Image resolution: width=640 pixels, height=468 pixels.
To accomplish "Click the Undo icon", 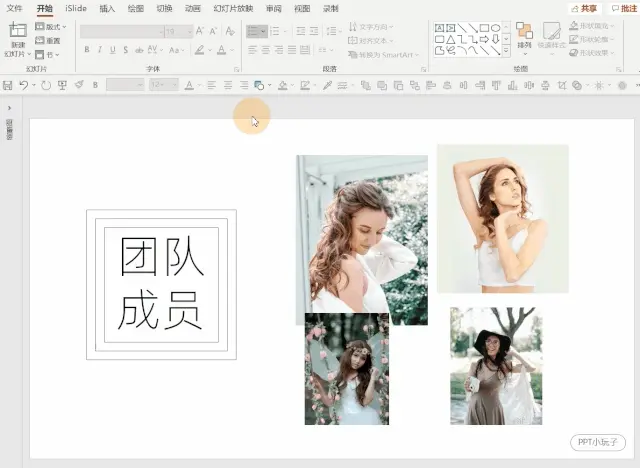I will [x=24, y=85].
